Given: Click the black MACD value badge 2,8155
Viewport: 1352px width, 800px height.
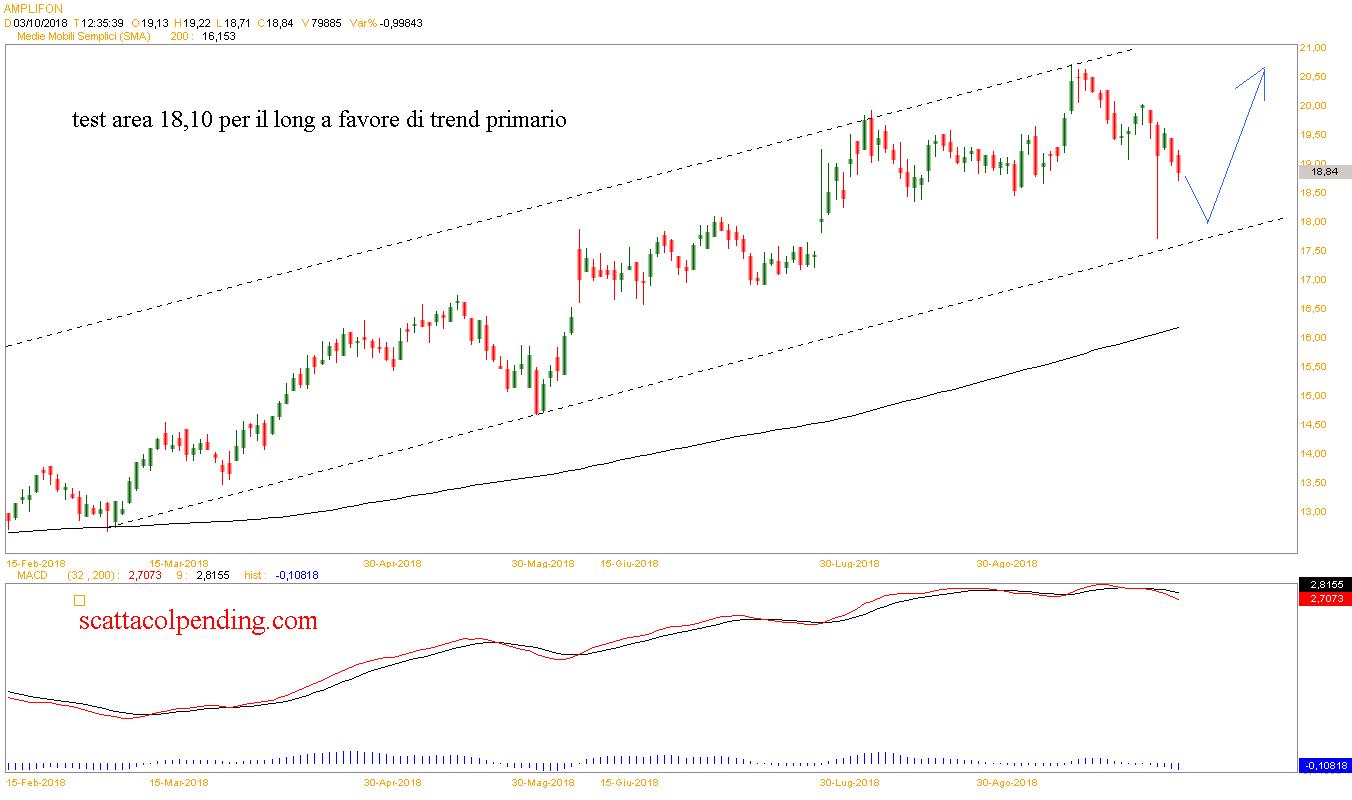Looking at the screenshot, I should tap(1324, 584).
